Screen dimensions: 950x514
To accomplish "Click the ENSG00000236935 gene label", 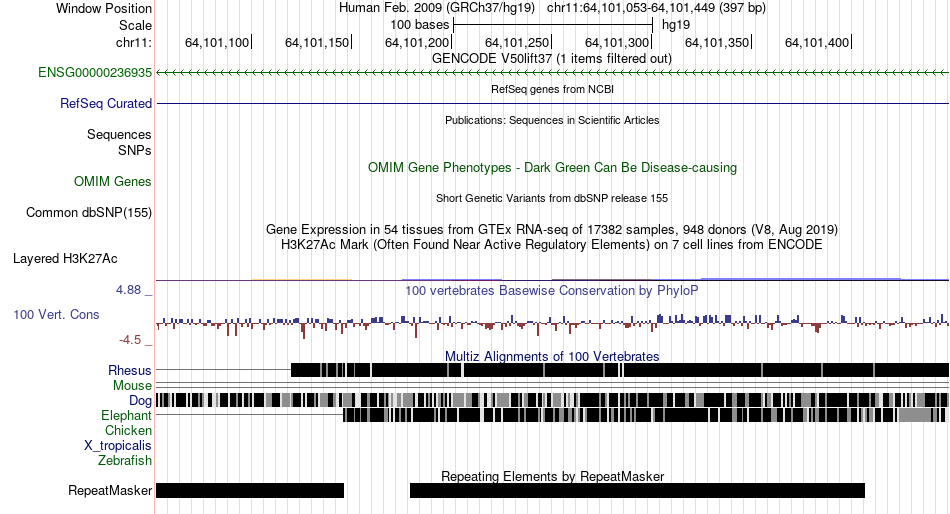I will (95, 73).
